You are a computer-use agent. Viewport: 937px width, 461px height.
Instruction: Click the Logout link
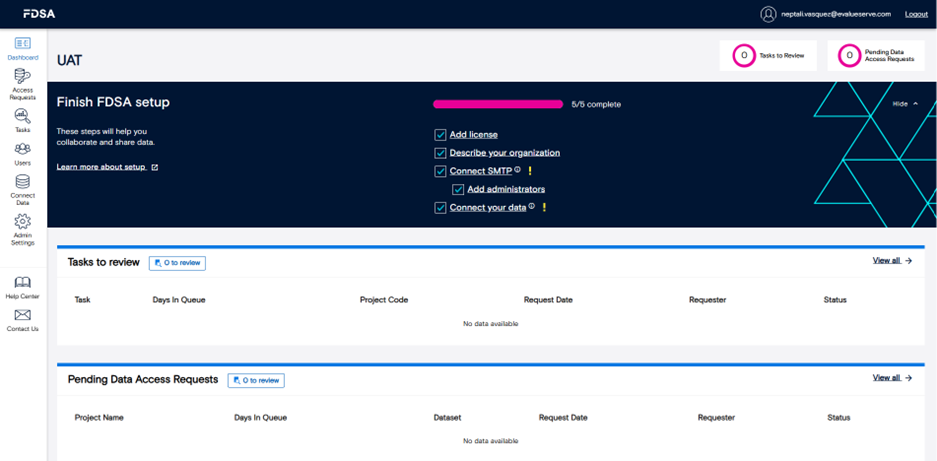tap(916, 14)
